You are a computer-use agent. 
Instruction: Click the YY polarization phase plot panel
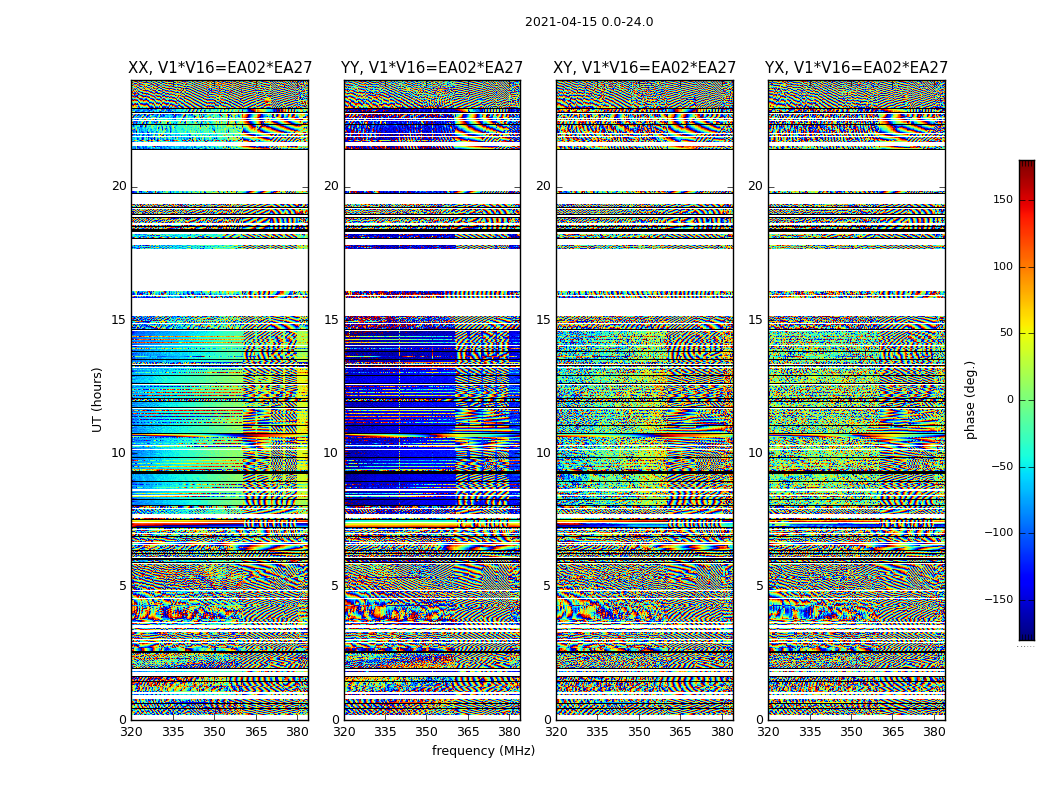pos(432,400)
